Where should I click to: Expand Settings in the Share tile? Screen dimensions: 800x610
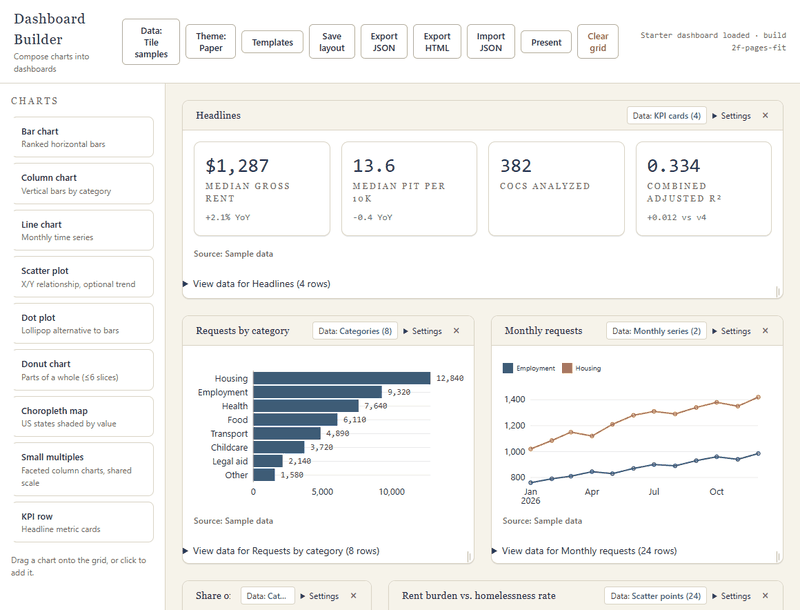pos(319,596)
